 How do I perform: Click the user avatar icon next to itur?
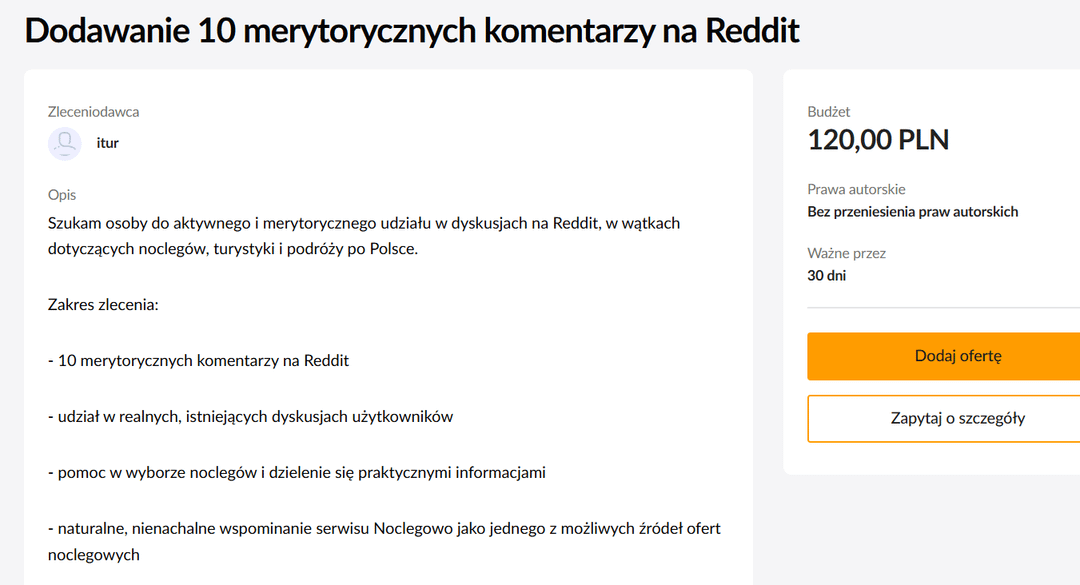tap(64, 143)
